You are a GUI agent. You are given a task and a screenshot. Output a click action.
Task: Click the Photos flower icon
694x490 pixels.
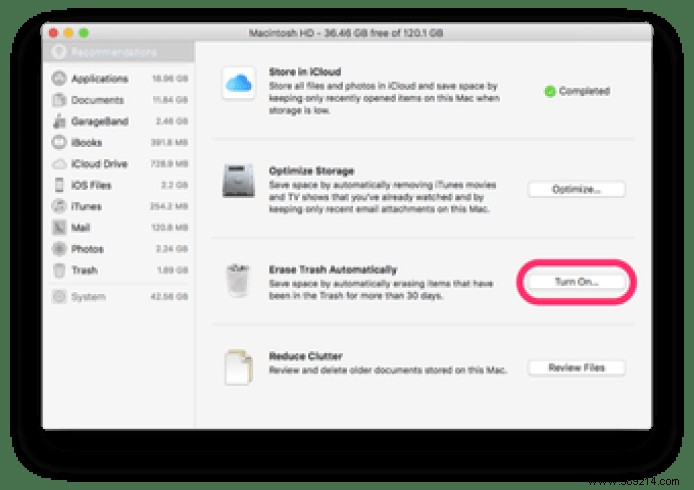click(x=59, y=249)
